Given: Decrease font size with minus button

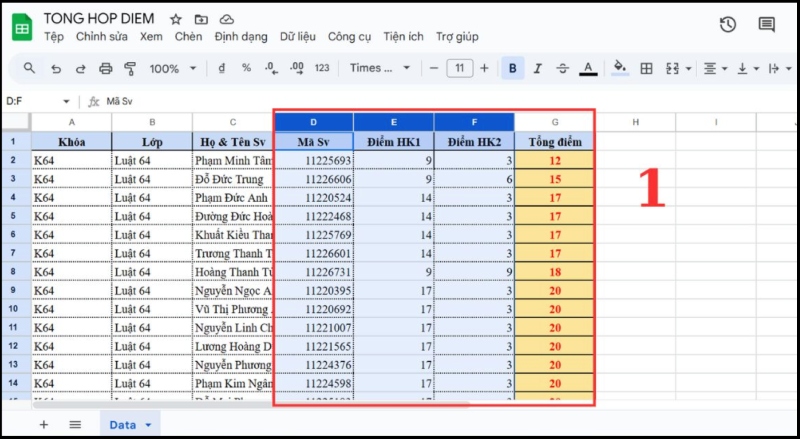Looking at the screenshot, I should pyautogui.click(x=434, y=68).
